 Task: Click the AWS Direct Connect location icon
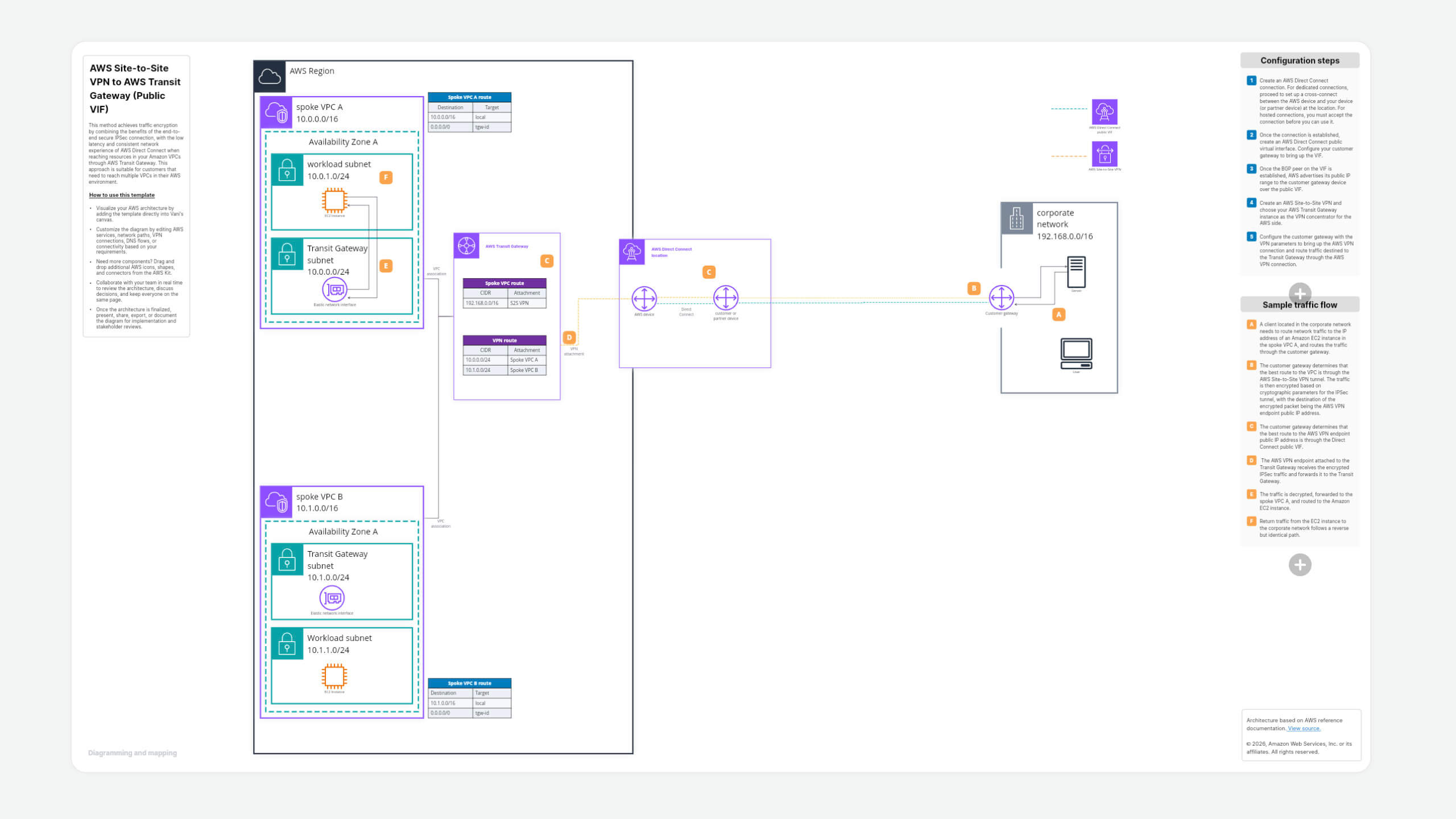[632, 252]
